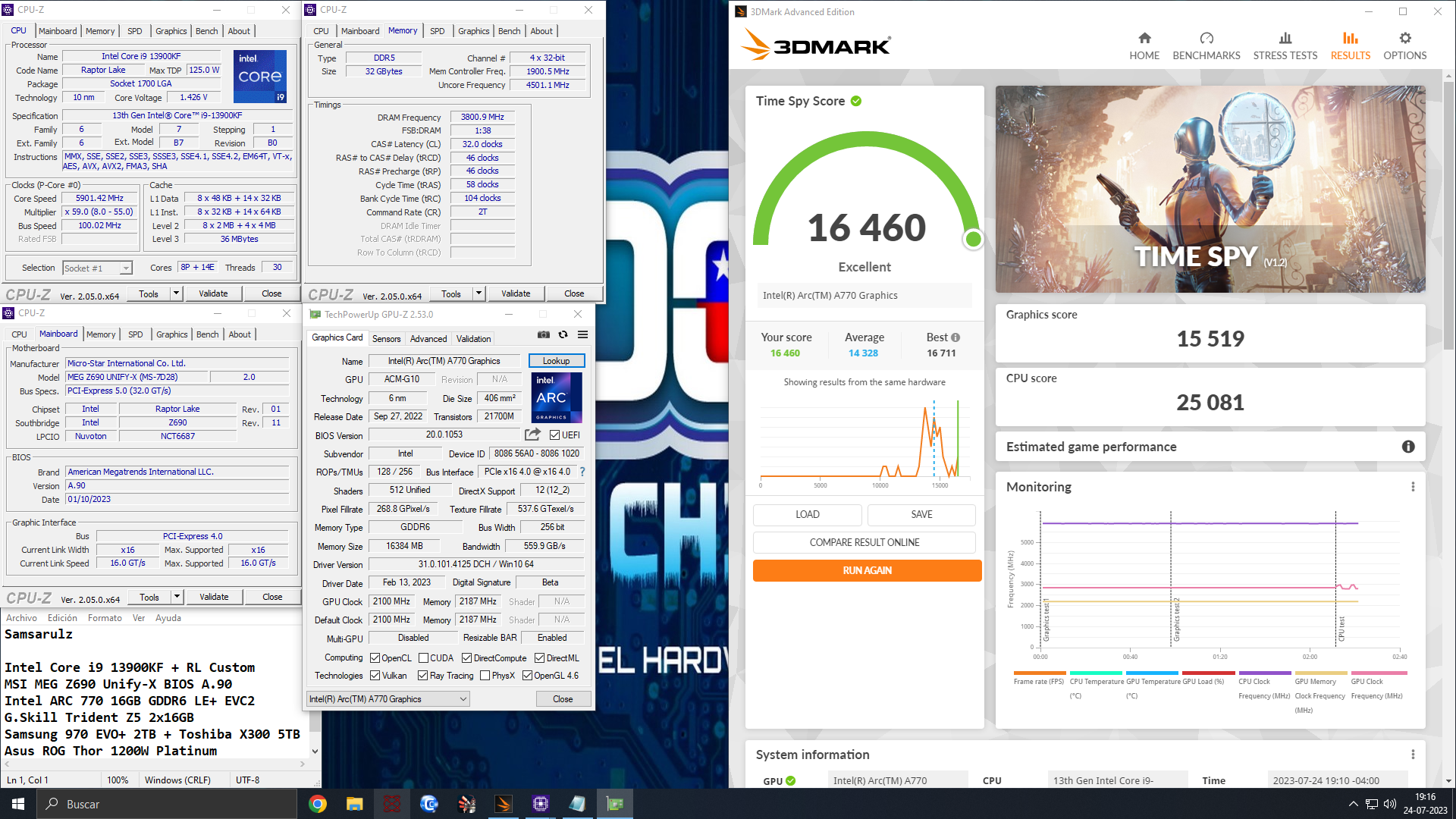
Task: Open the GPU selection dropdown in GPU-Z
Action: 388,699
